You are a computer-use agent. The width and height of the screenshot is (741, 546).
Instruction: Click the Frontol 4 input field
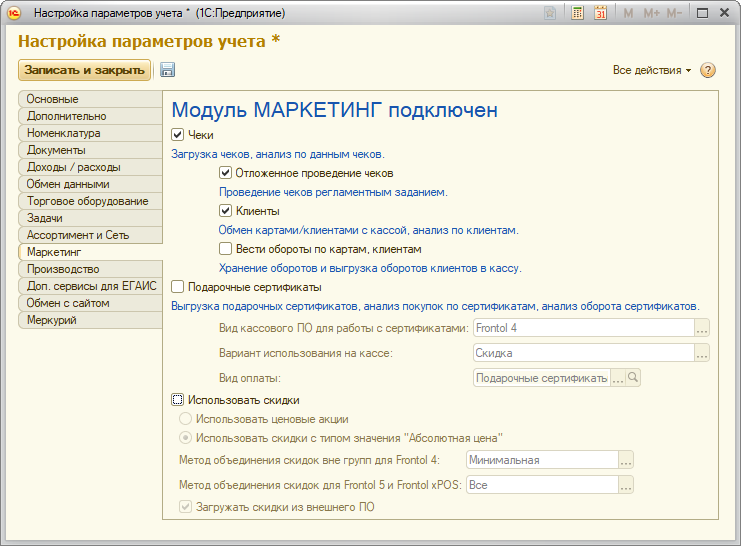[584, 328]
